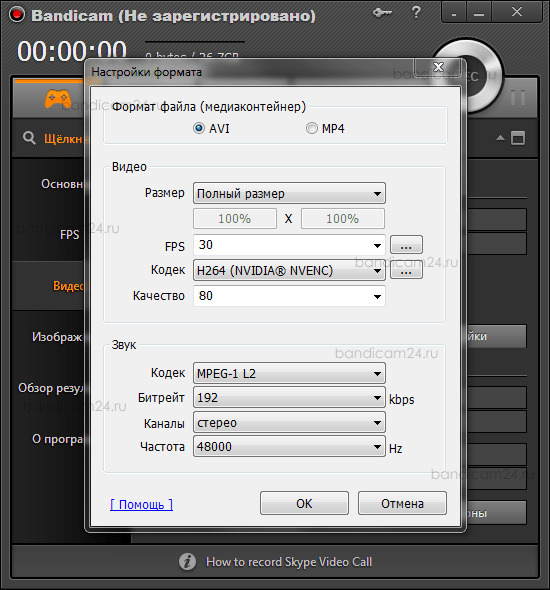Click the magnifier search icon
Screen dimensions: 550x590
click(x=29, y=138)
